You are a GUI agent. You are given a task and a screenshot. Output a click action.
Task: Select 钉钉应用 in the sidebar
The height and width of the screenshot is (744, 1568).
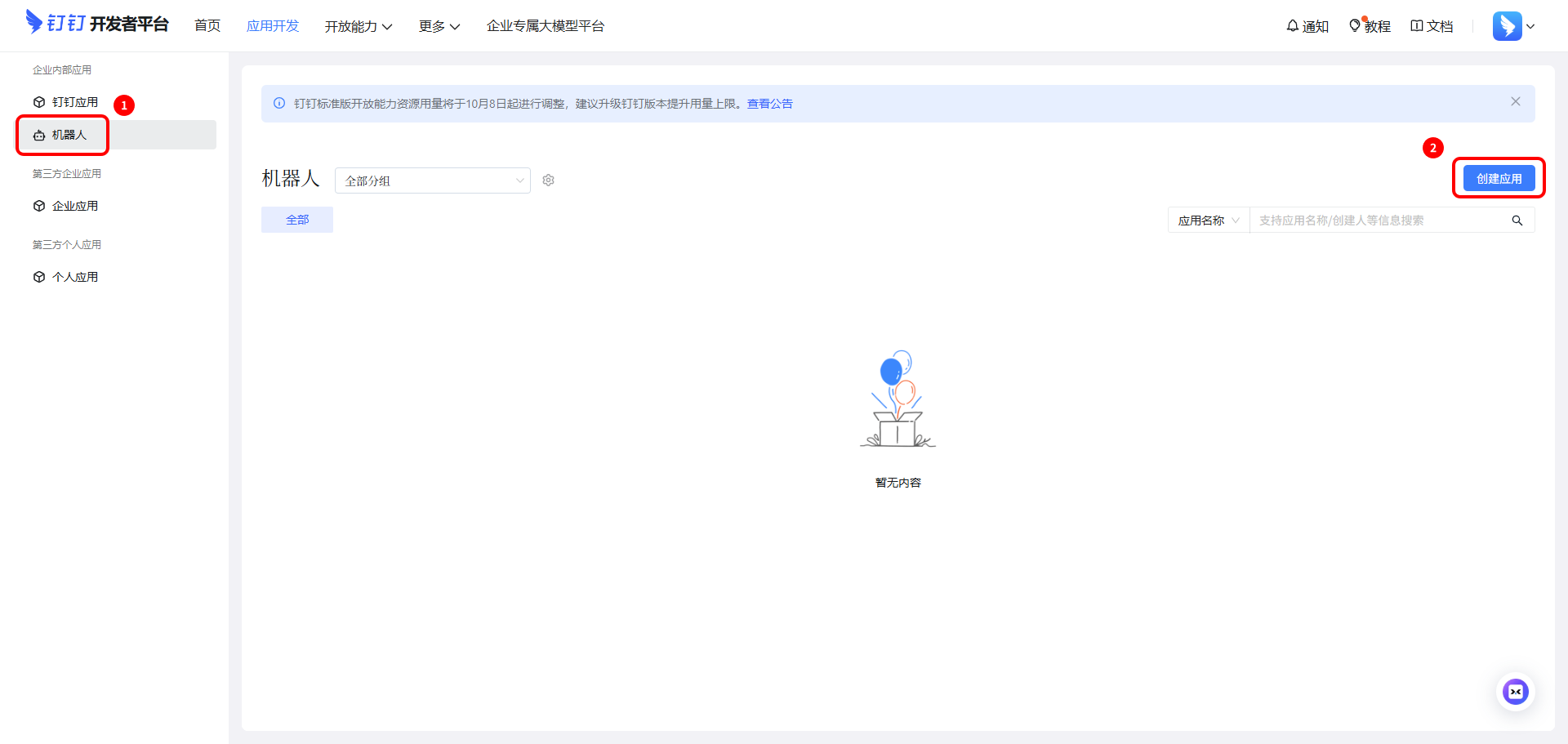tap(74, 102)
